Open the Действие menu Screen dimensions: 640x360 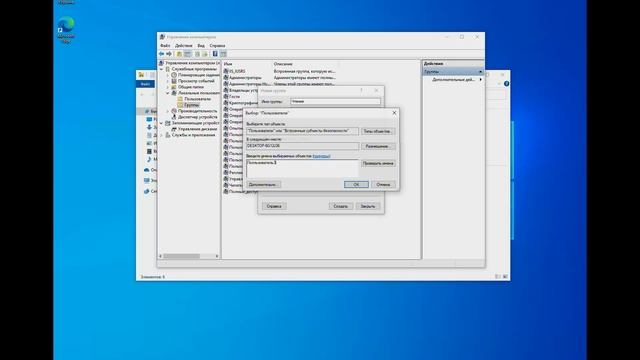tap(183, 46)
